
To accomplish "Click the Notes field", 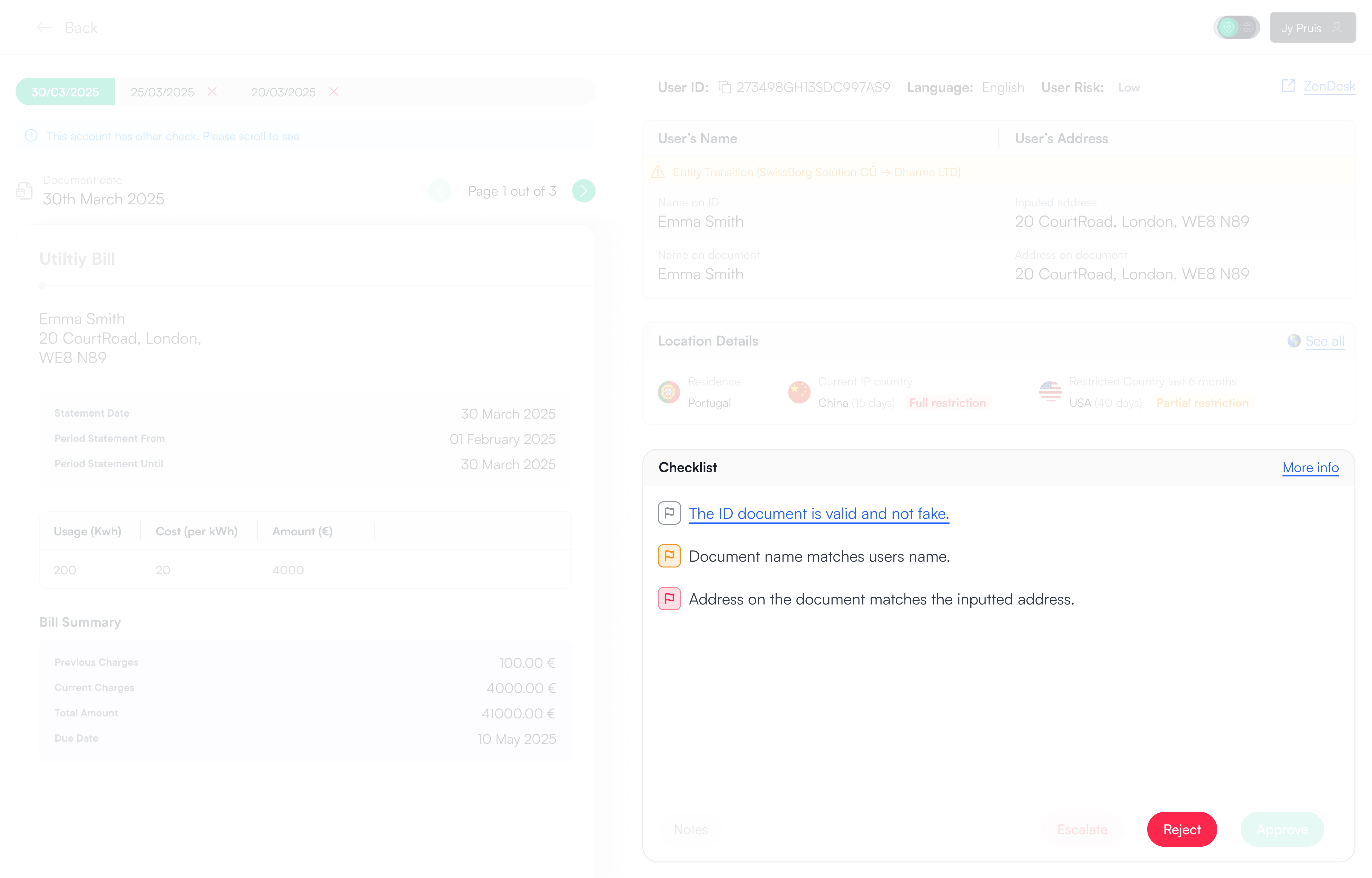I will (691, 830).
